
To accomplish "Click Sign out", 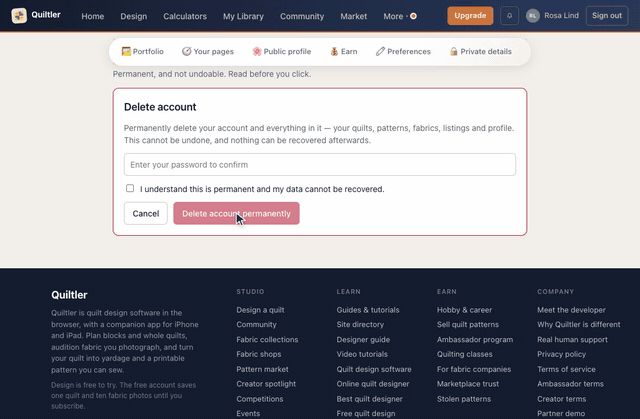I will 607,16.
